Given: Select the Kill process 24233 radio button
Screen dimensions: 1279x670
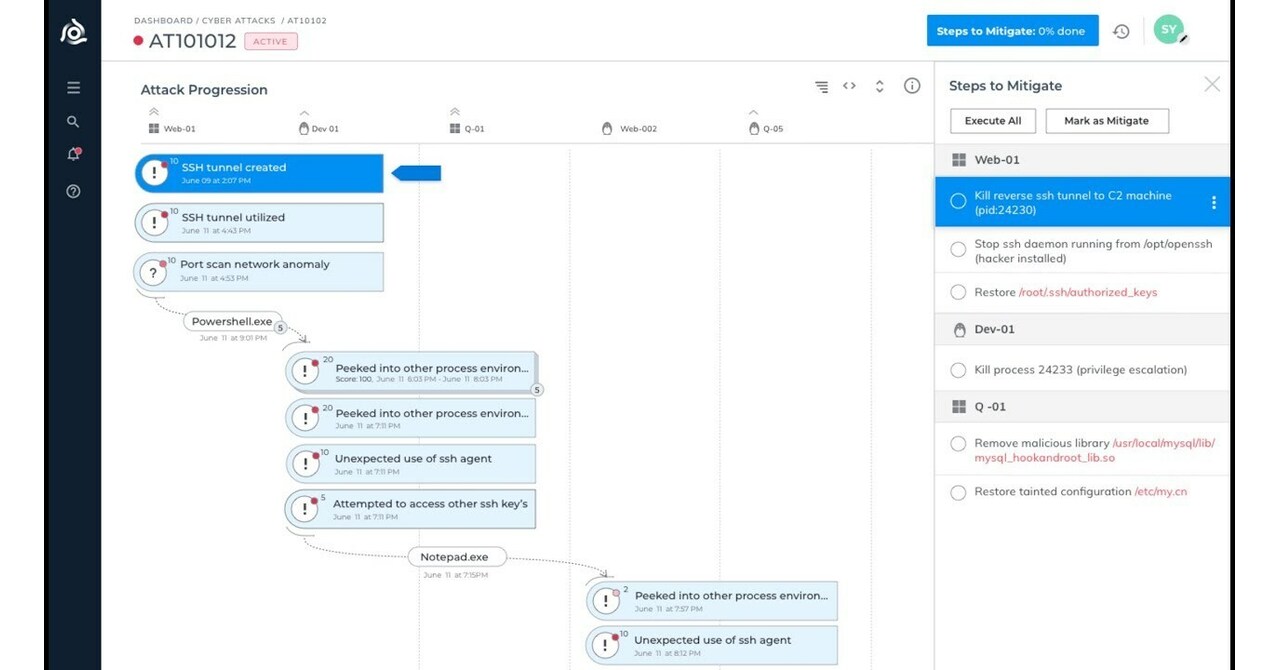Looking at the screenshot, I should coord(958,370).
